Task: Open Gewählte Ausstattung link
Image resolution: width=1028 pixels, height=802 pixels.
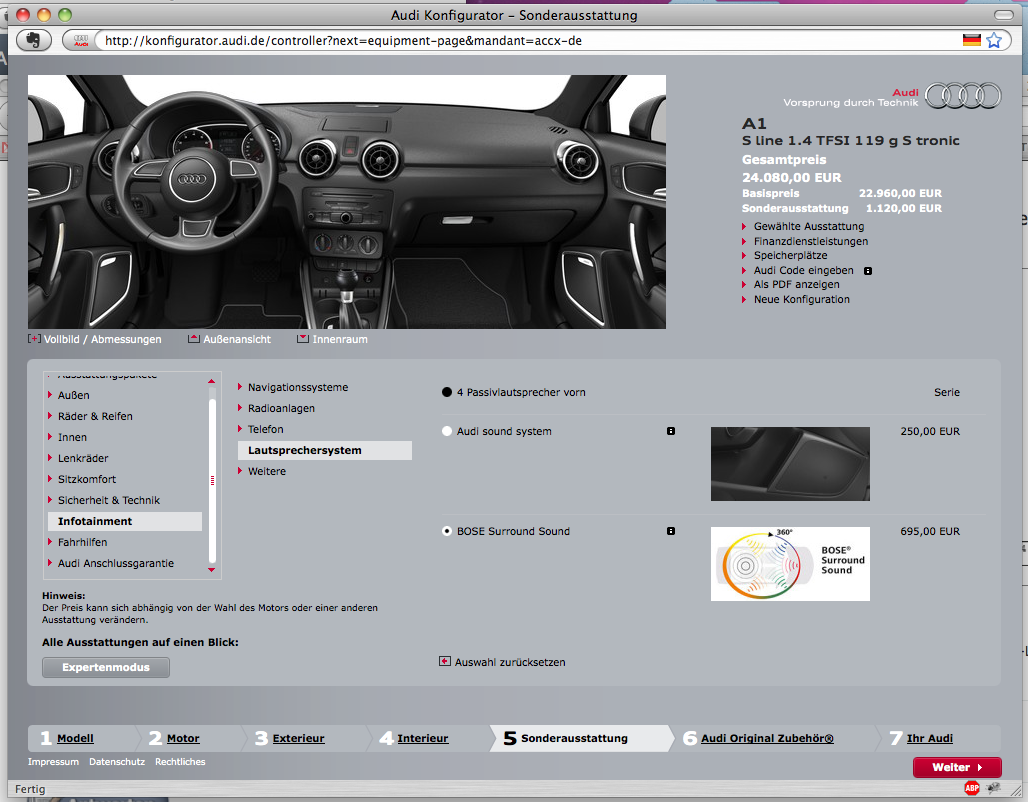Action: (808, 226)
